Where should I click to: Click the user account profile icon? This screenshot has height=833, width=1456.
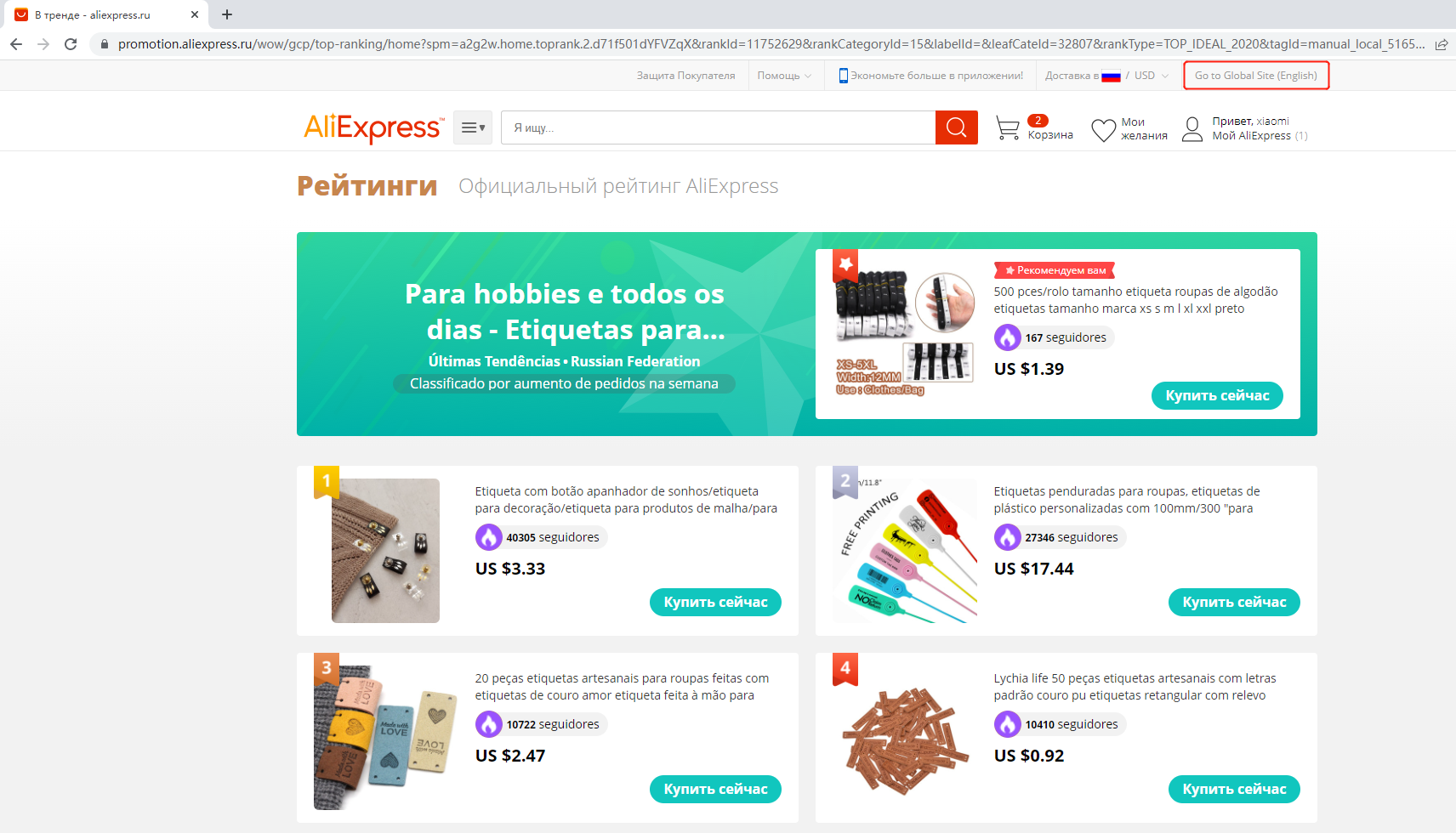[x=1192, y=129]
